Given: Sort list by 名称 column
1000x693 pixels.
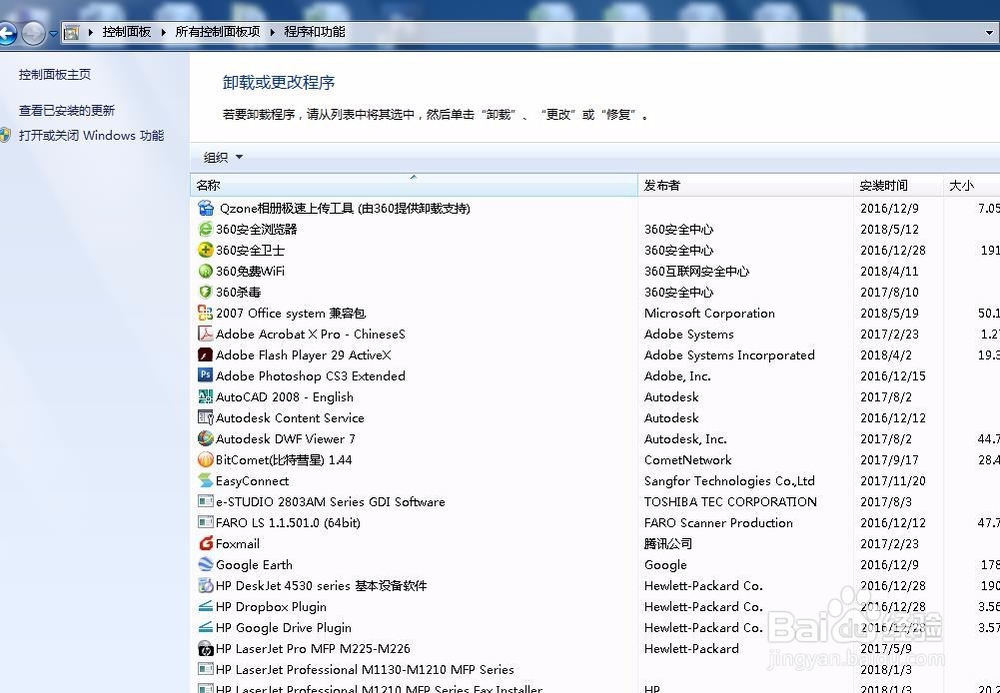Looking at the screenshot, I should [414, 186].
